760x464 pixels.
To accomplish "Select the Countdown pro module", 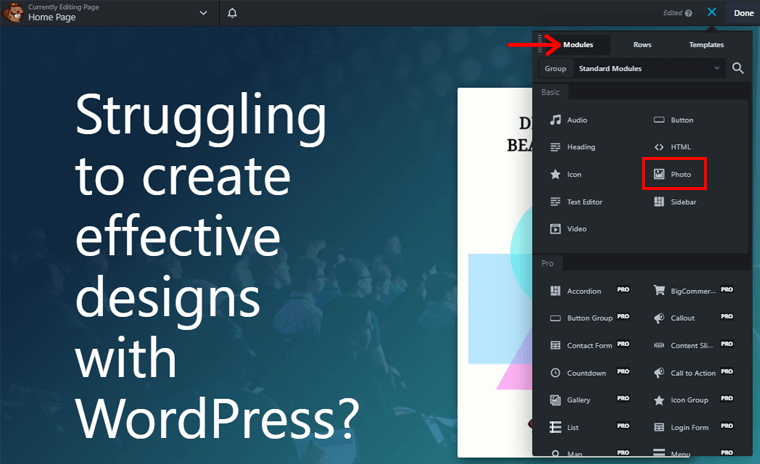I will tap(583, 373).
